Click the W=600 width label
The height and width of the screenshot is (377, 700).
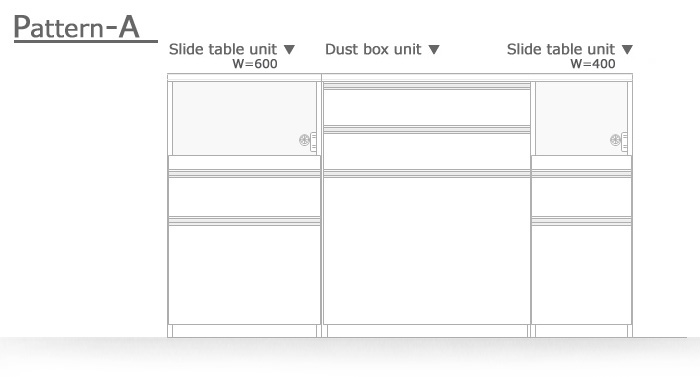coord(255,64)
